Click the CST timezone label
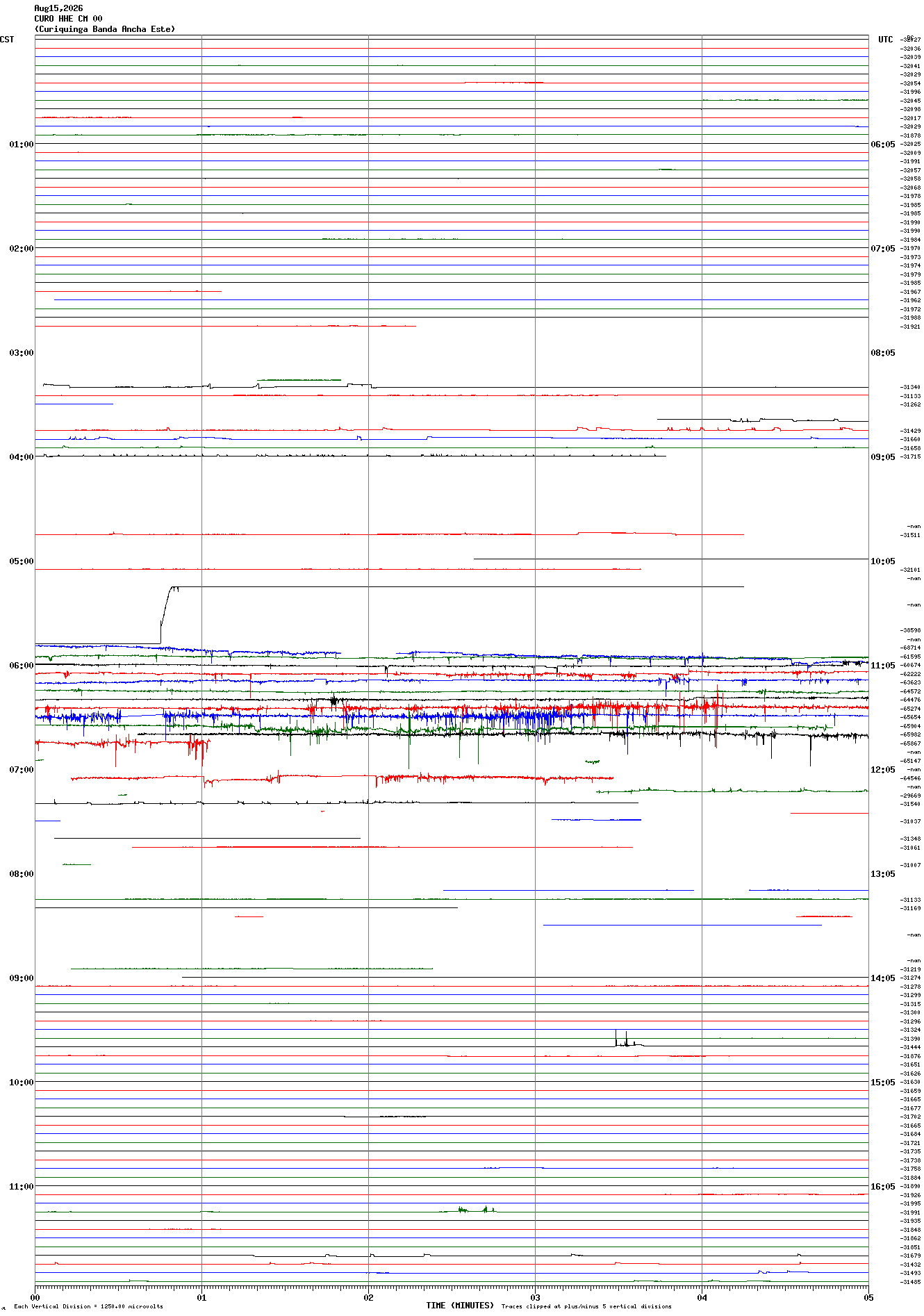Image resolution: width=924 pixels, height=1316 pixels. 7,40
